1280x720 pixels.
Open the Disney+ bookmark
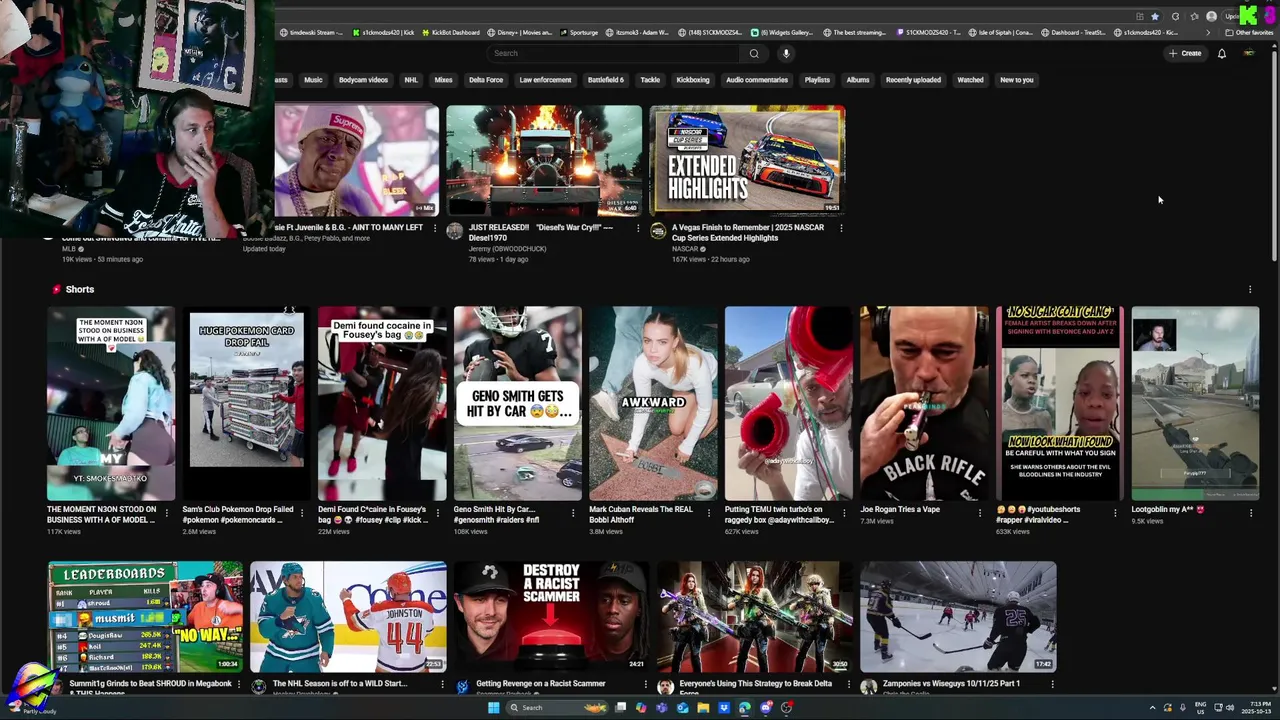point(520,32)
